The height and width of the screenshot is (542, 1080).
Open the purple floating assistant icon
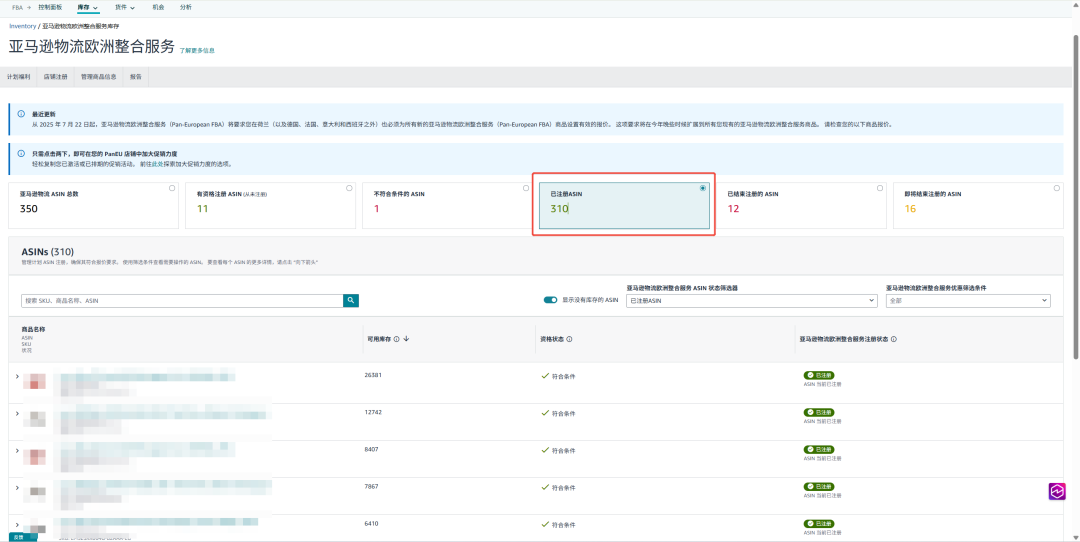point(1057,491)
